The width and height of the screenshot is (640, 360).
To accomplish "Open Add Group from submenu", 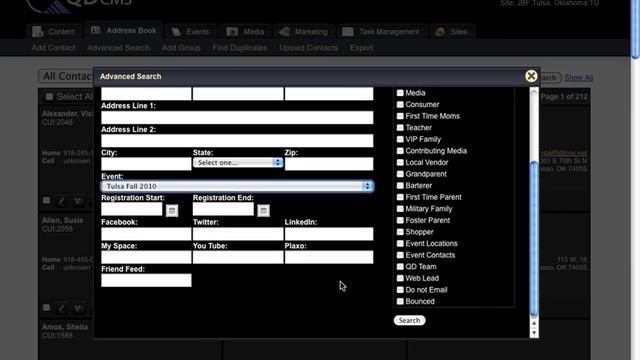I will coord(181,48).
